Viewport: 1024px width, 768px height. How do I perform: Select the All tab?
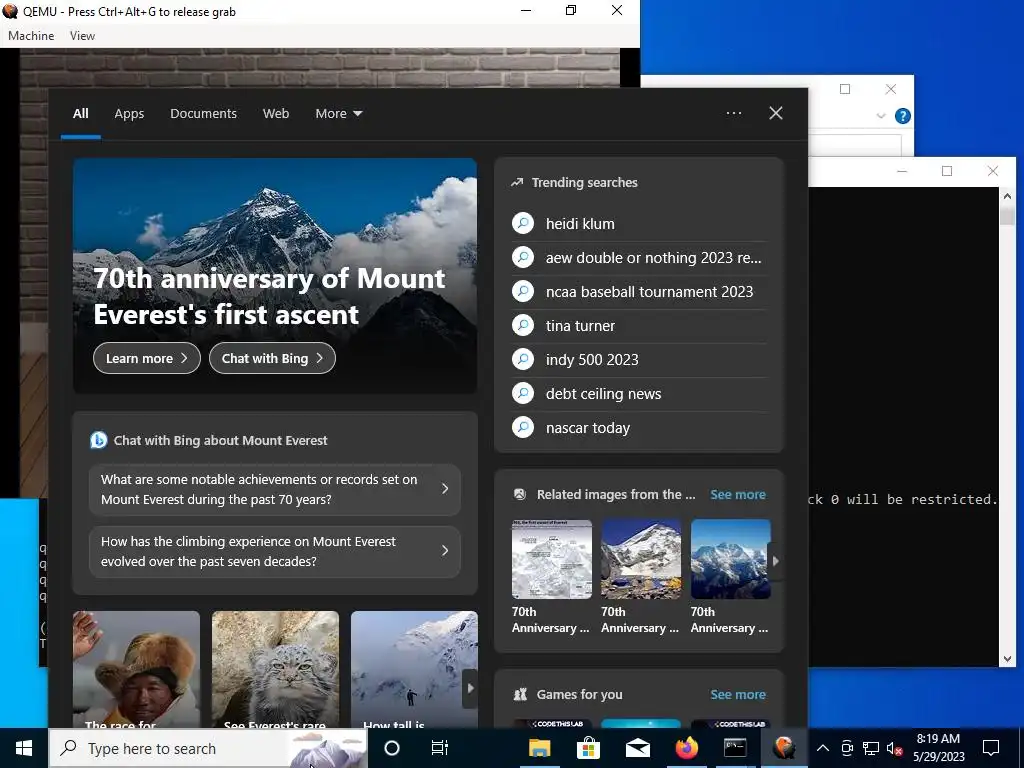click(81, 113)
